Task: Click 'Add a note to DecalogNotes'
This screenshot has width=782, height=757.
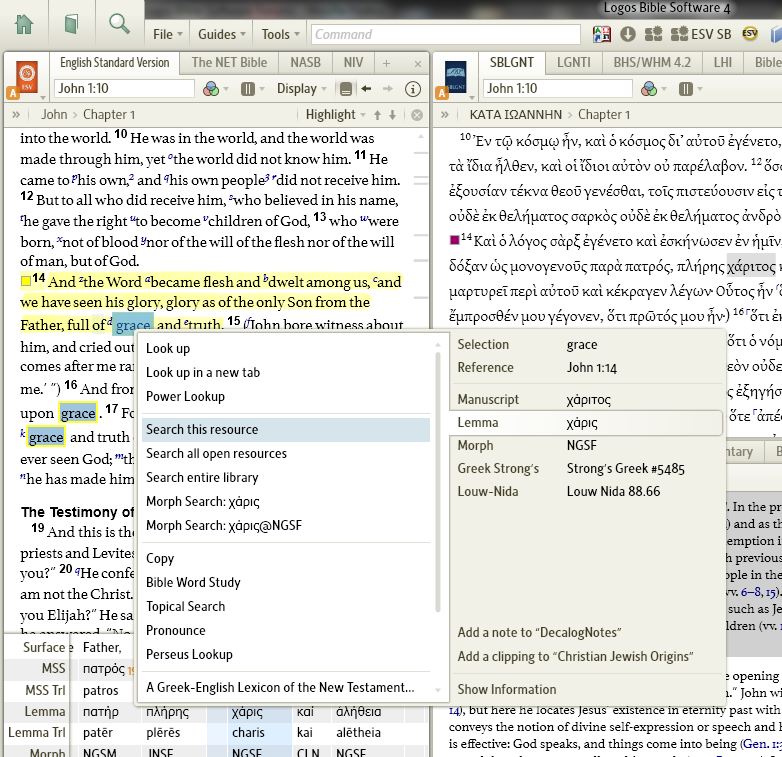Action: pos(539,633)
